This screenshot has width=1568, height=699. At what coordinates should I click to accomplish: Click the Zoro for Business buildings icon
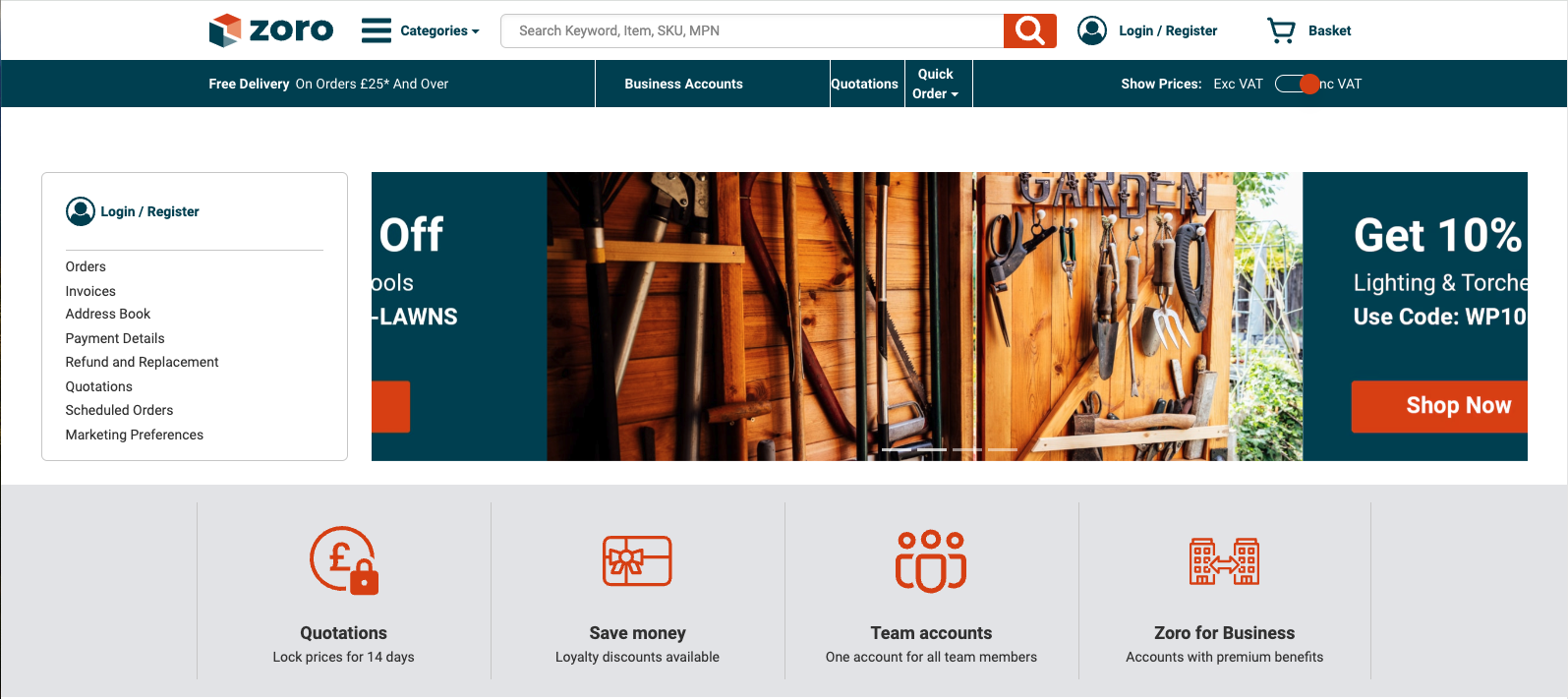click(1225, 561)
